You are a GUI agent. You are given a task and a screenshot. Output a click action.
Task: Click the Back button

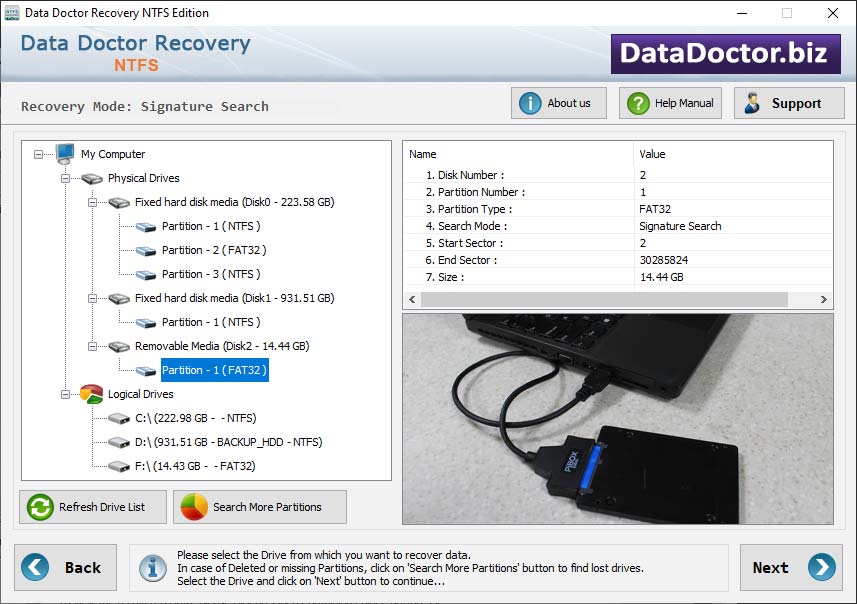(x=65, y=567)
